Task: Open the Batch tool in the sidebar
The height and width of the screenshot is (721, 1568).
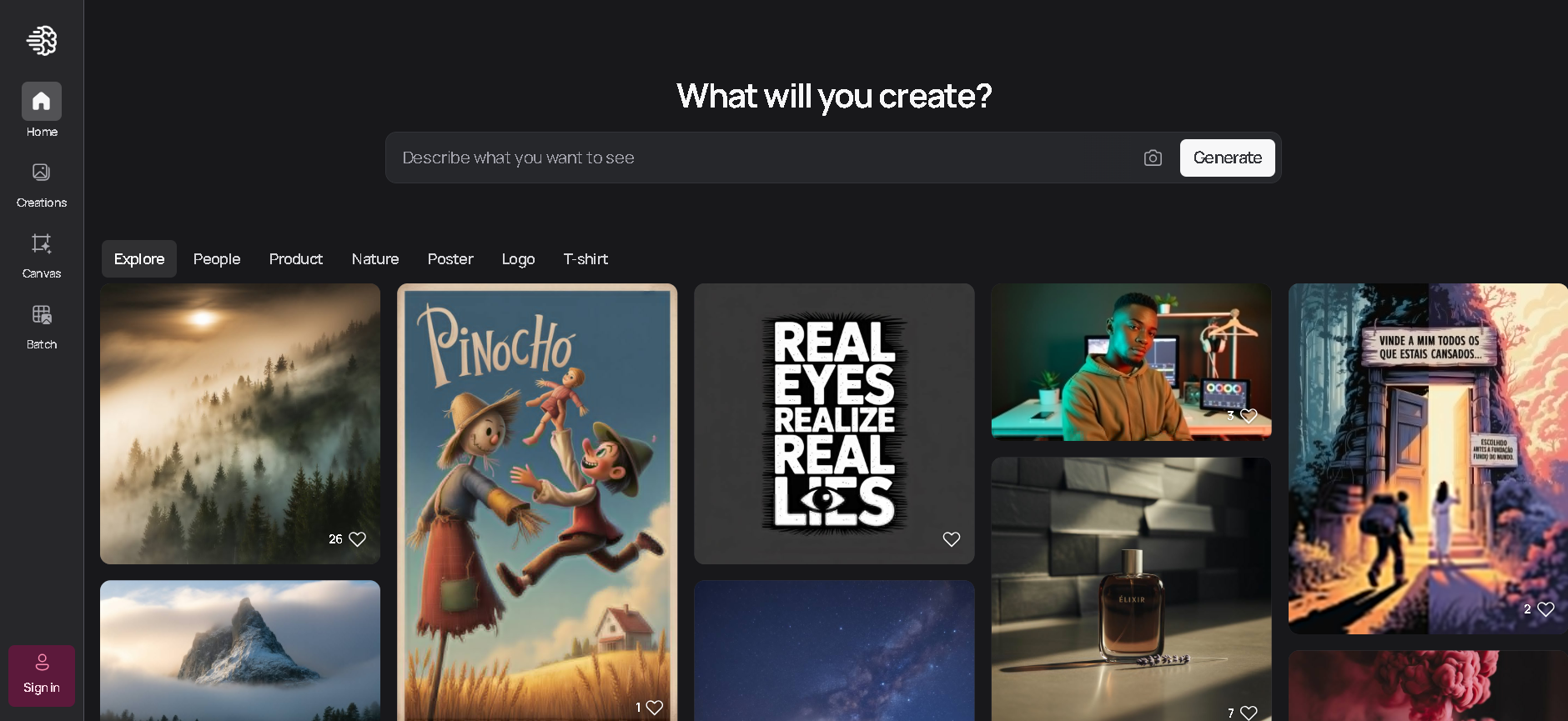Action: pyautogui.click(x=42, y=327)
